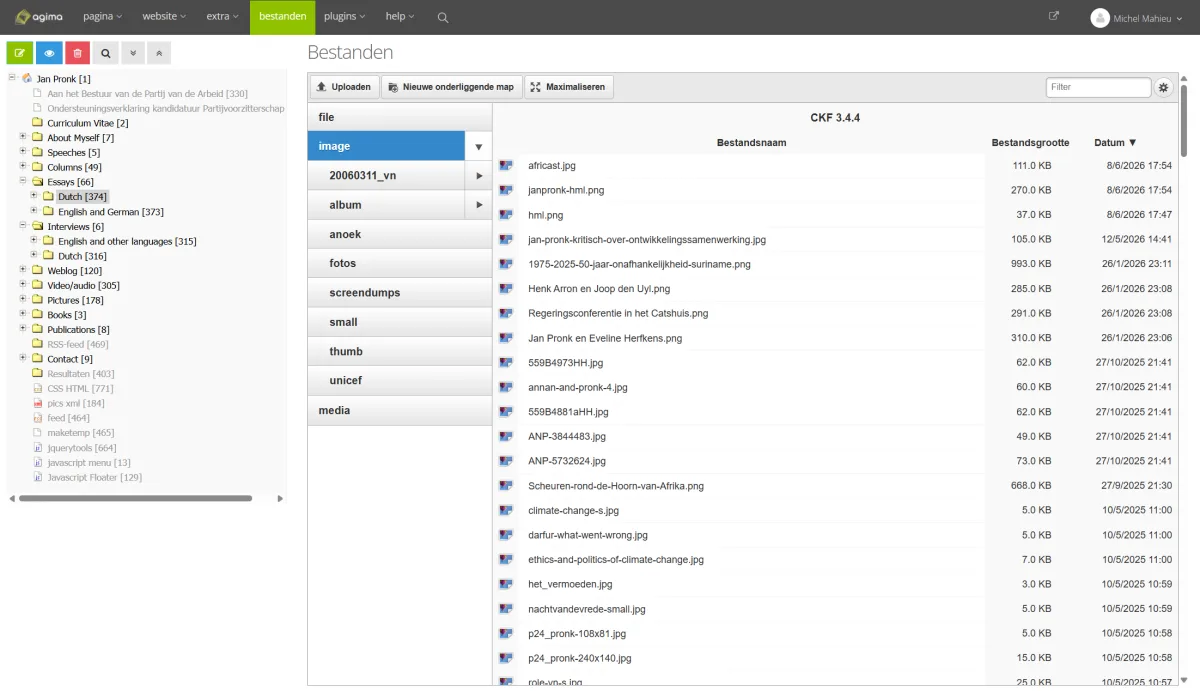Expand the Video/audio tree node
Viewport: 1200px width, 691px height.
tap(23, 285)
